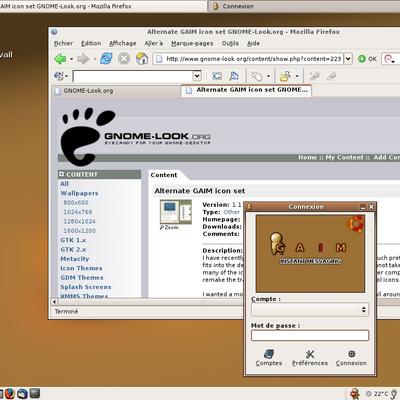Expand the second toolbar text field dropdown
Image resolution: width=400 pixels, height=400 pixels.
[x=197, y=76]
